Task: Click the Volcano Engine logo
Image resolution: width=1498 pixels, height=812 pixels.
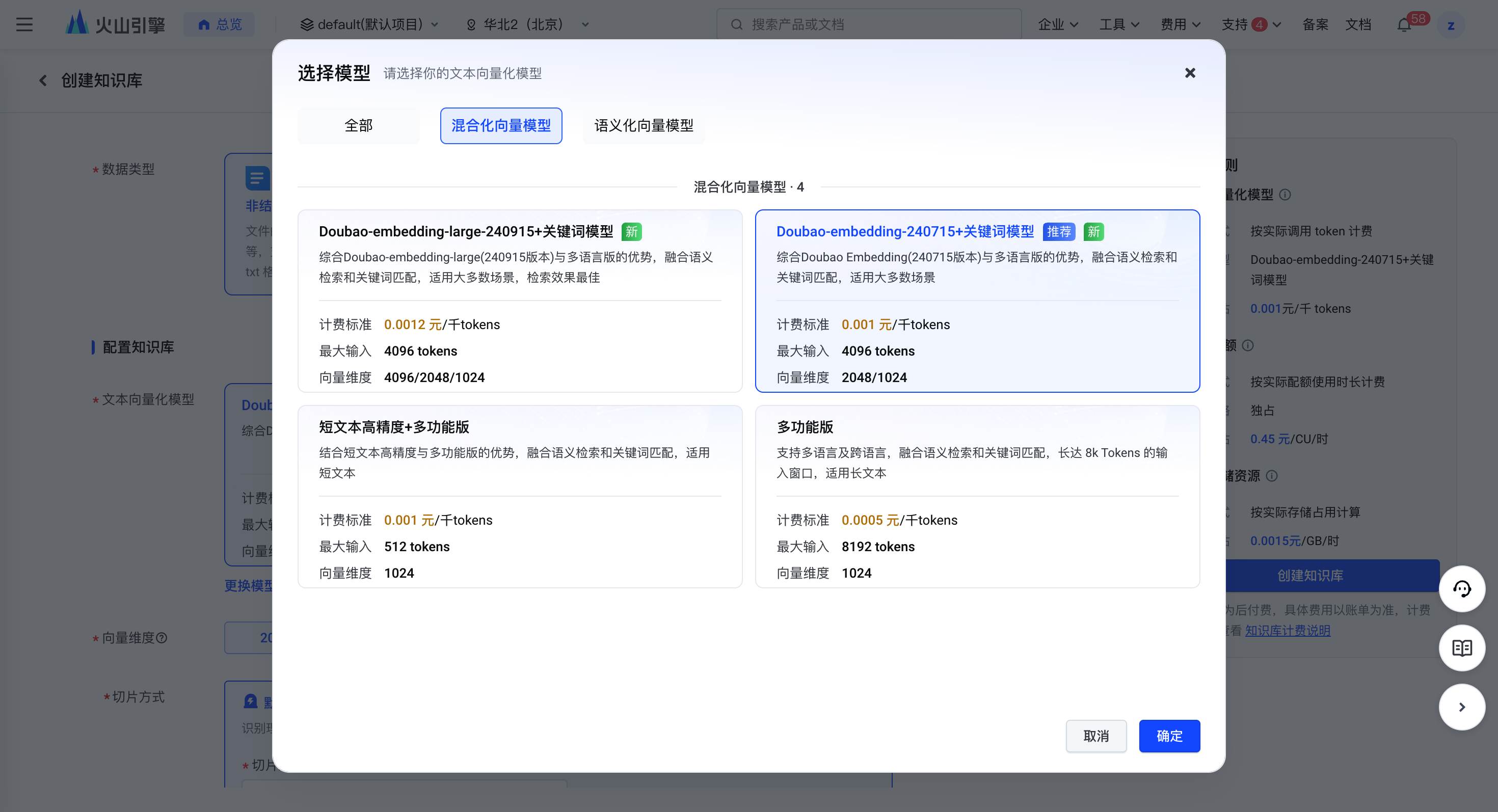Action: pyautogui.click(x=115, y=24)
